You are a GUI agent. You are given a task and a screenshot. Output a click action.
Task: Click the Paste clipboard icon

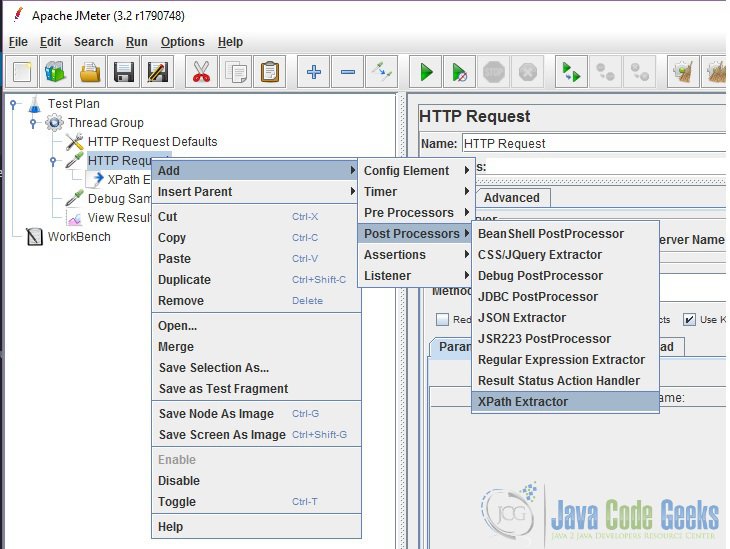pyautogui.click(x=270, y=72)
